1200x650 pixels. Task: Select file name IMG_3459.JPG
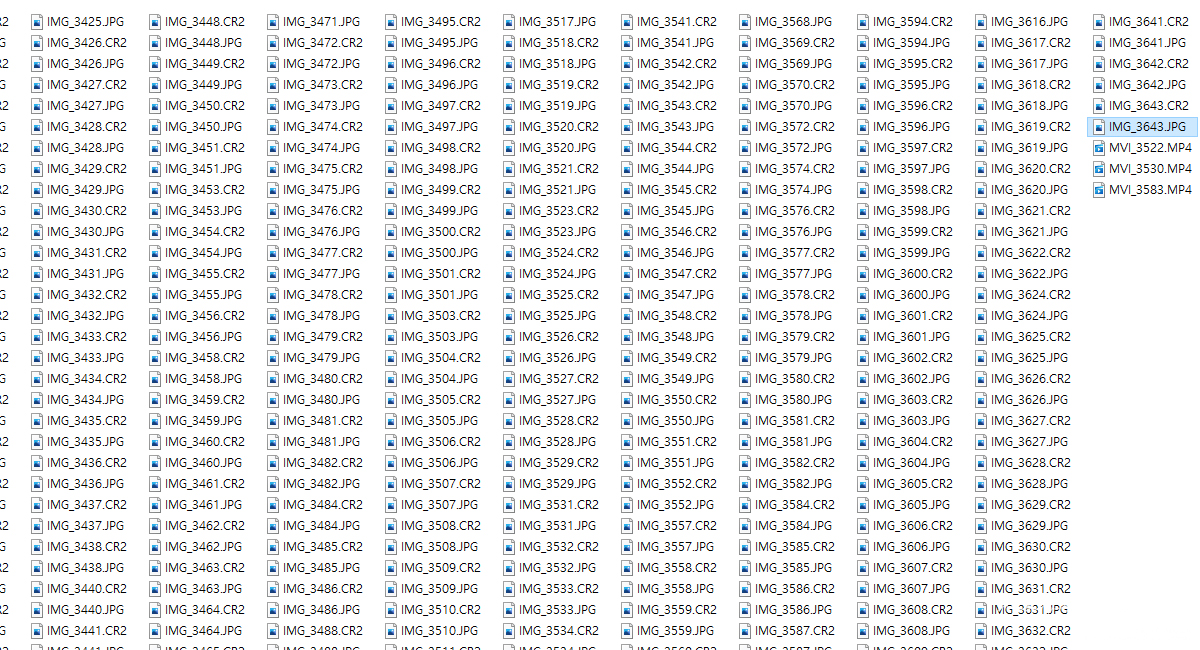(204, 420)
